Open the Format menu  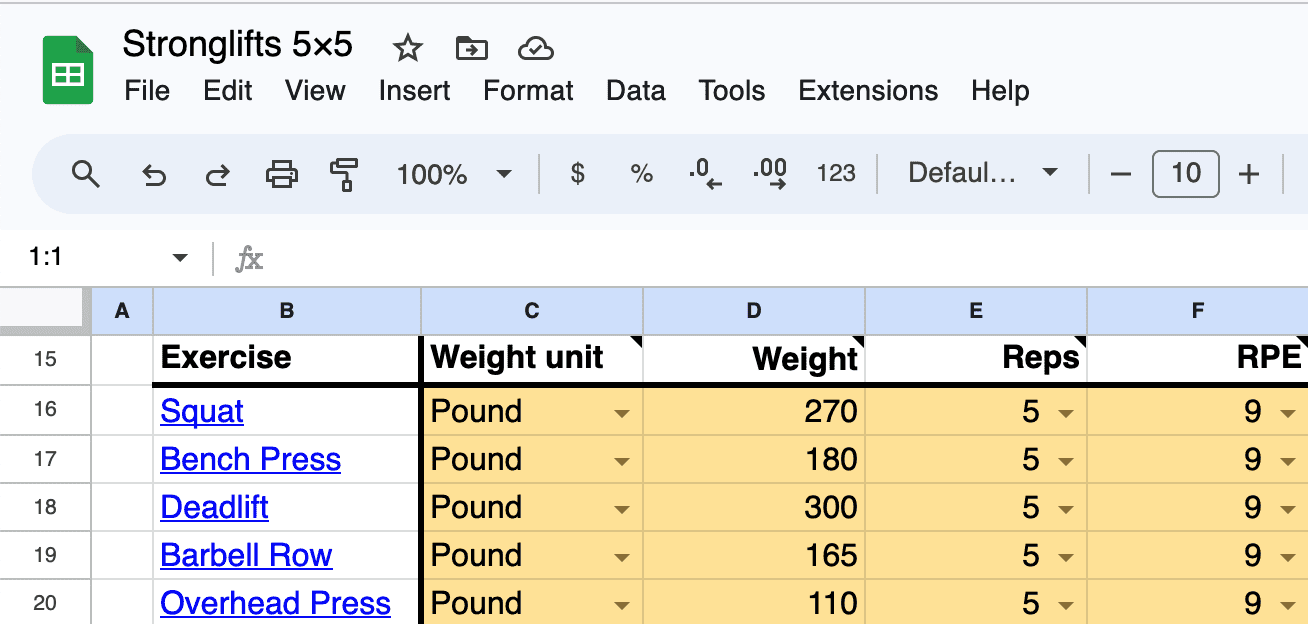(x=528, y=91)
